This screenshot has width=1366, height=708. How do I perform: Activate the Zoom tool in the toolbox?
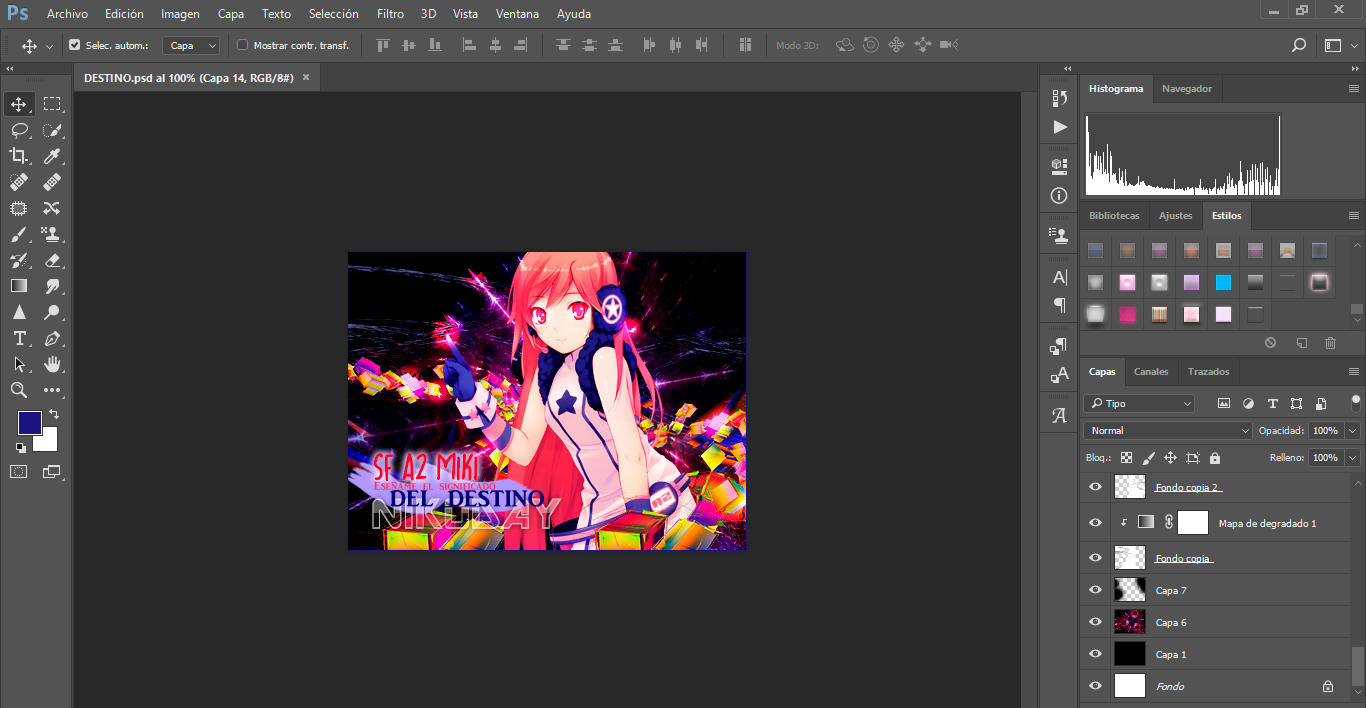point(19,390)
